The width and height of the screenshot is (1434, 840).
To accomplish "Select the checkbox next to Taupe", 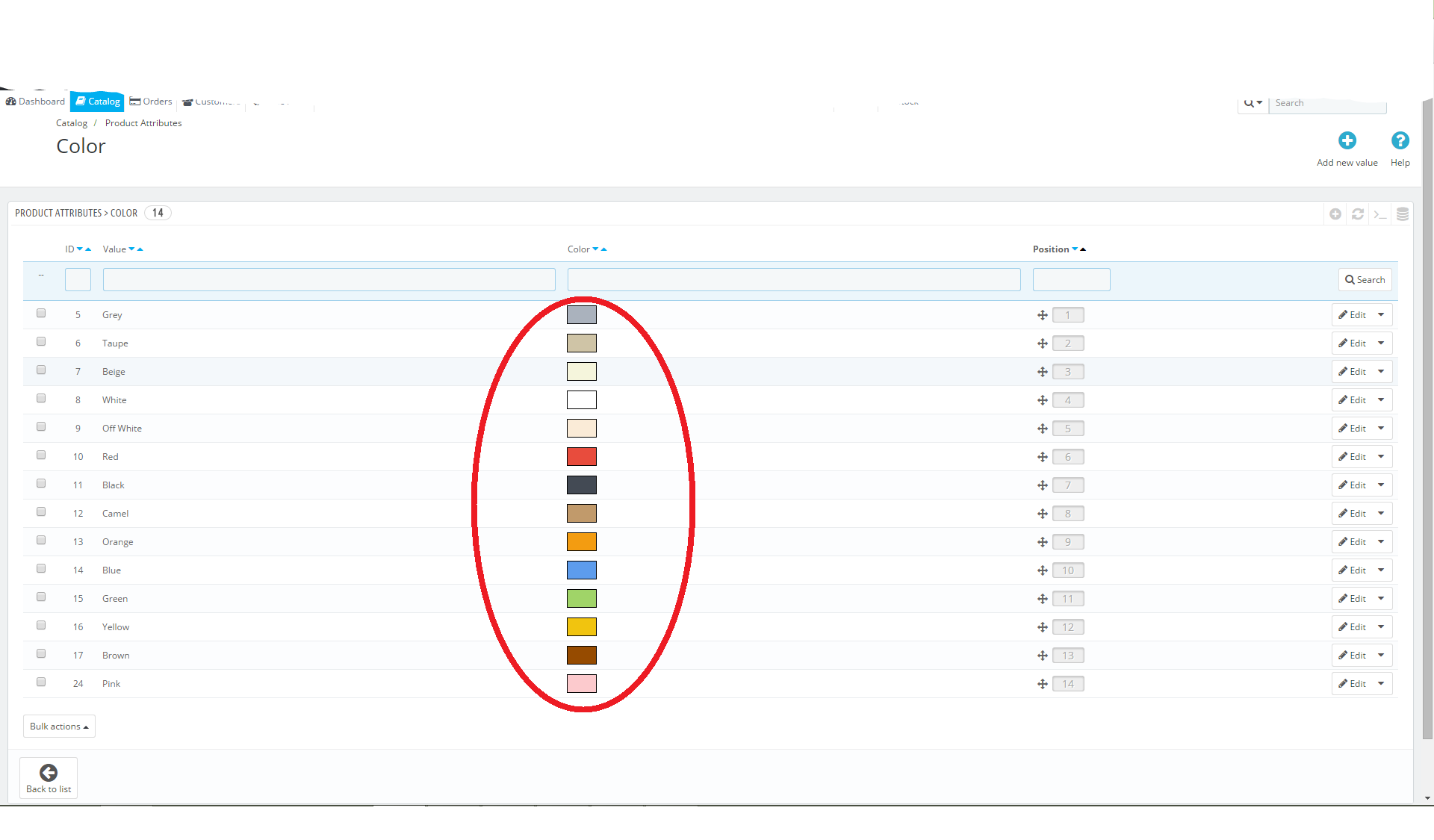I will pyautogui.click(x=41, y=342).
